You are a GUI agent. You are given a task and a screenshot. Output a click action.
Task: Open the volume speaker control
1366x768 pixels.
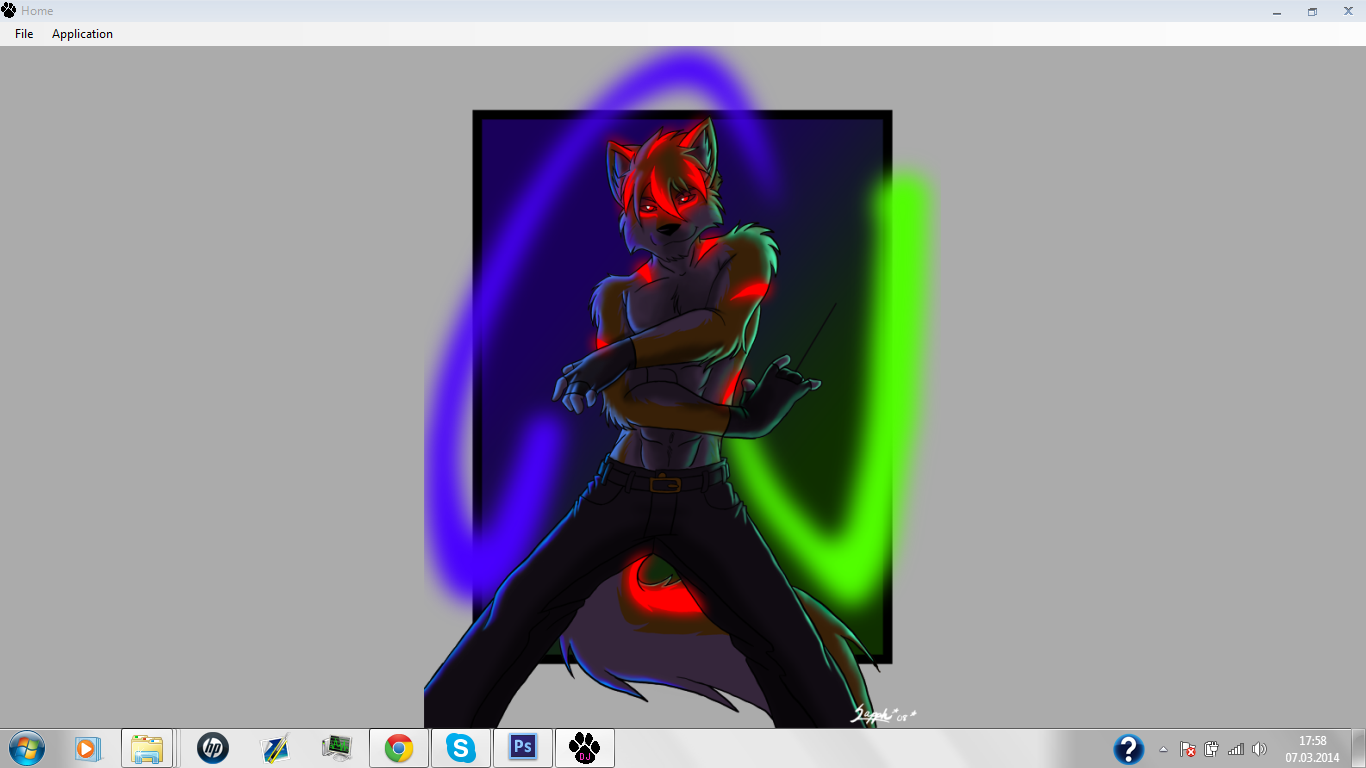point(1259,749)
